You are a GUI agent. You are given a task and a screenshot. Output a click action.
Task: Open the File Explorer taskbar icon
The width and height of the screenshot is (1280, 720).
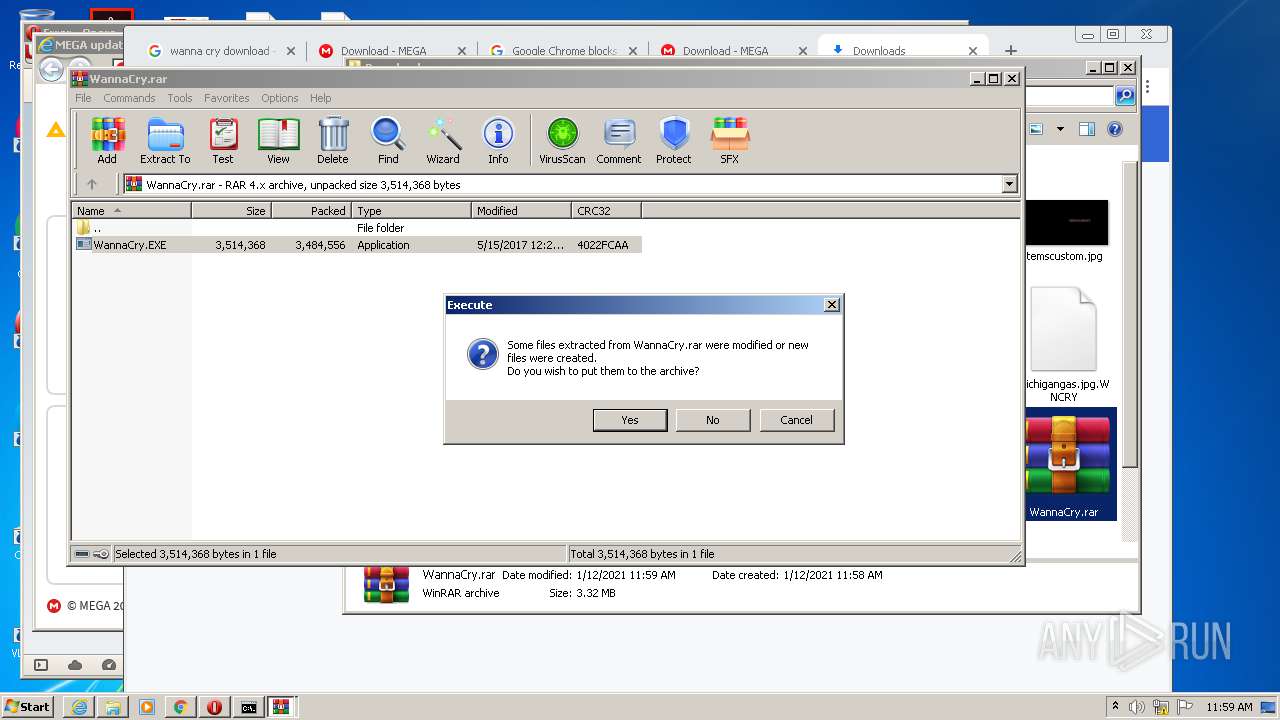(x=113, y=707)
